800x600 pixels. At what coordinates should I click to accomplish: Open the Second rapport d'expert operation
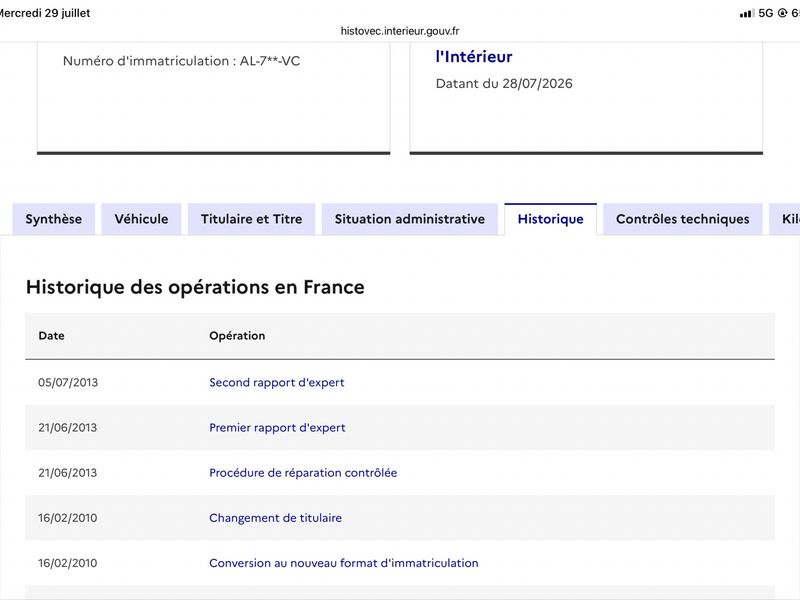pyautogui.click(x=277, y=382)
